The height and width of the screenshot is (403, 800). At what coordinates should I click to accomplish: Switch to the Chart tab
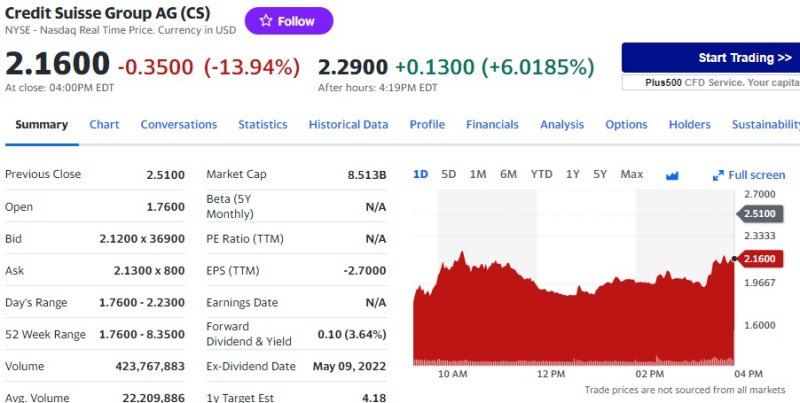click(104, 125)
